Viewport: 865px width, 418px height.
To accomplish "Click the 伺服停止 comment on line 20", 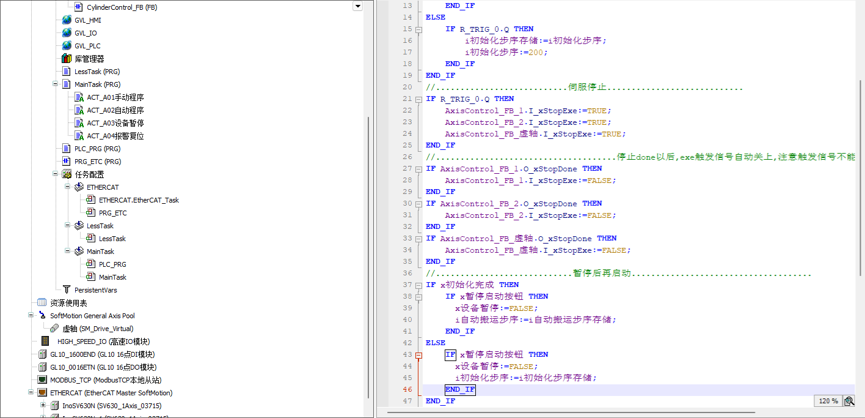I will 587,88.
